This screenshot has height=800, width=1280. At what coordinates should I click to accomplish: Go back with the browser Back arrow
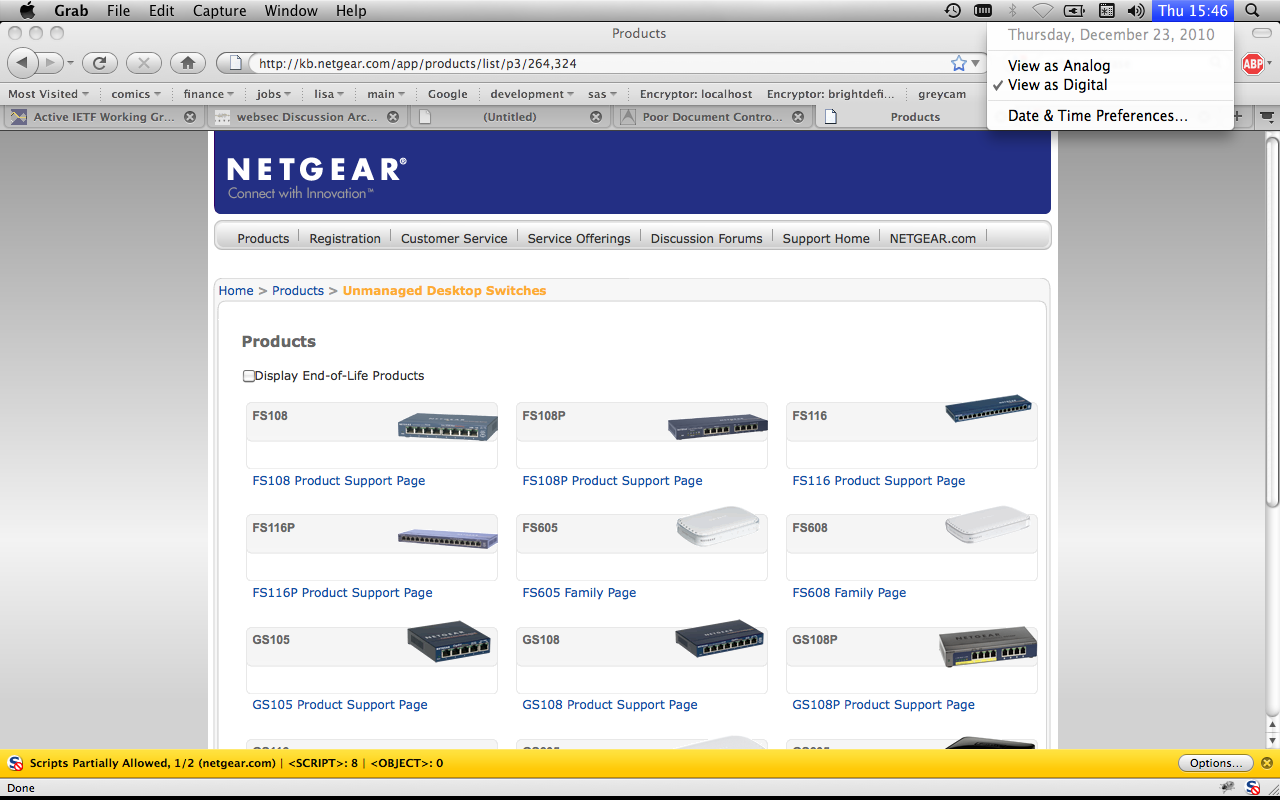pos(23,63)
